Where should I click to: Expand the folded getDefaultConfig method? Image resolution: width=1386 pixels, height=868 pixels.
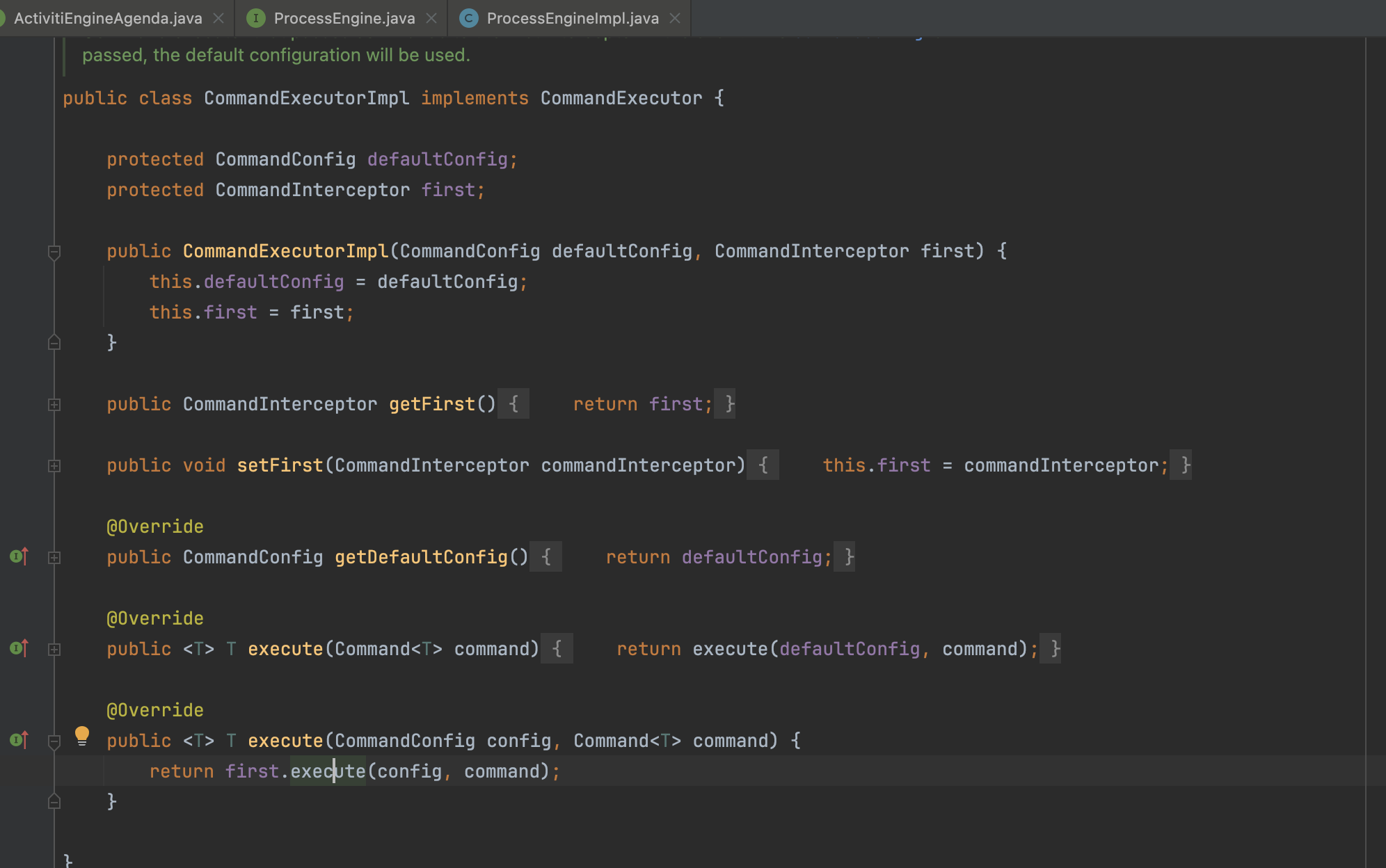54,557
